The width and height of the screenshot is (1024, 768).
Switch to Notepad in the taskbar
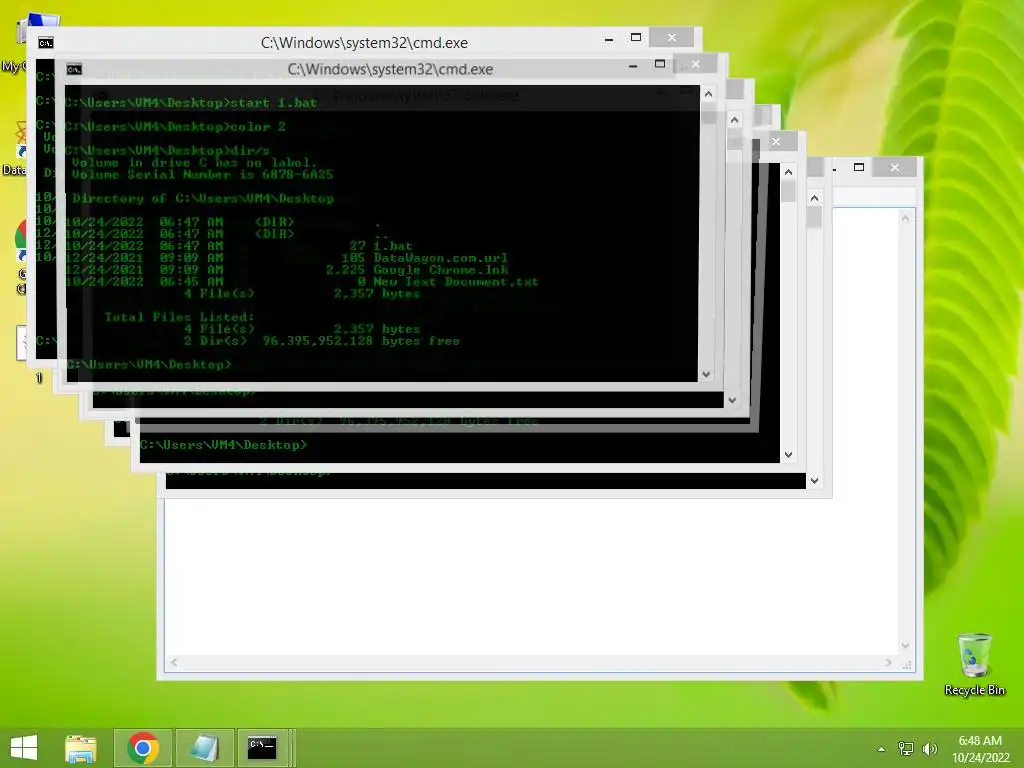pyautogui.click(x=205, y=748)
